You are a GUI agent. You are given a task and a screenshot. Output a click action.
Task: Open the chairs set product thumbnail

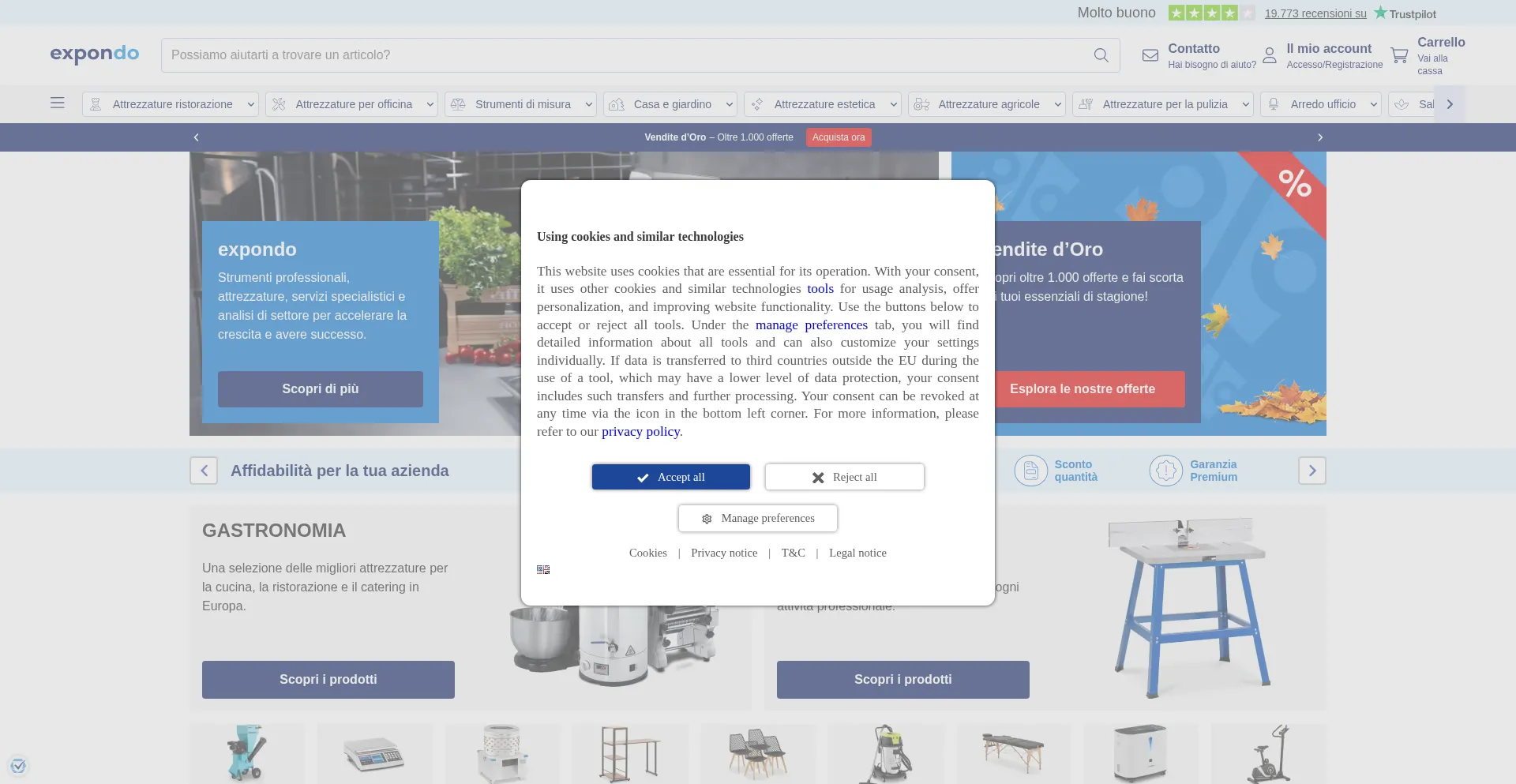pos(759,753)
